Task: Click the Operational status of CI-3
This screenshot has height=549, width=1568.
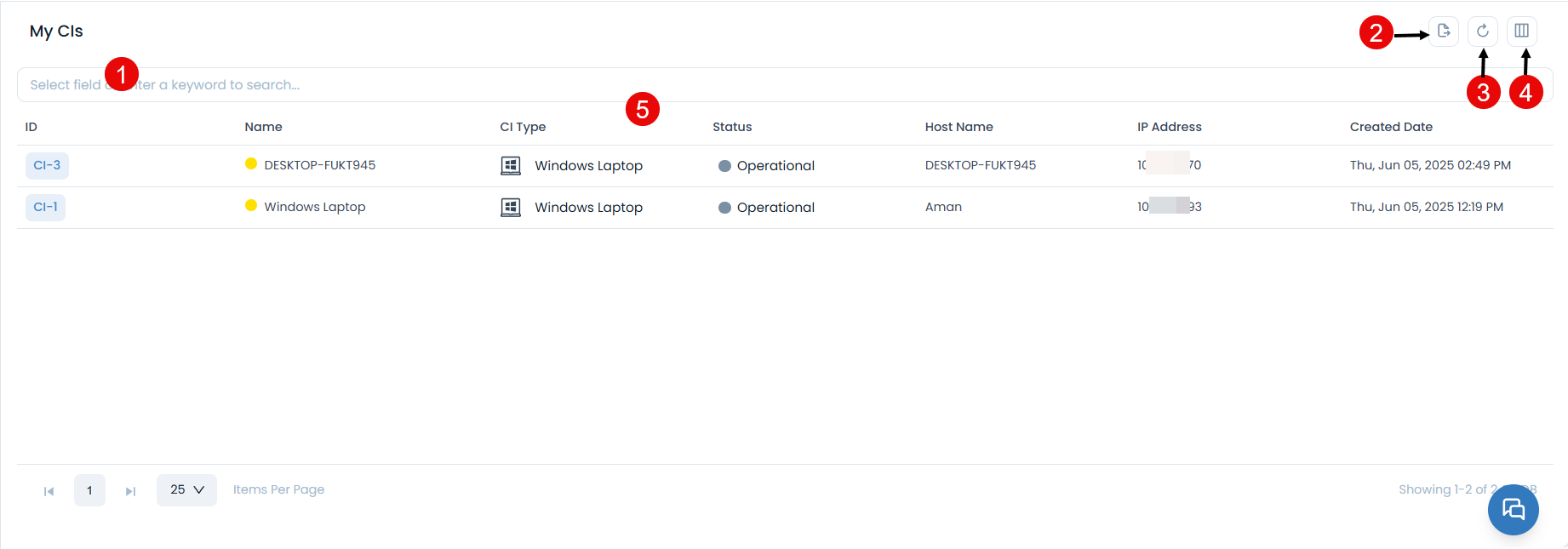Action: [775, 166]
